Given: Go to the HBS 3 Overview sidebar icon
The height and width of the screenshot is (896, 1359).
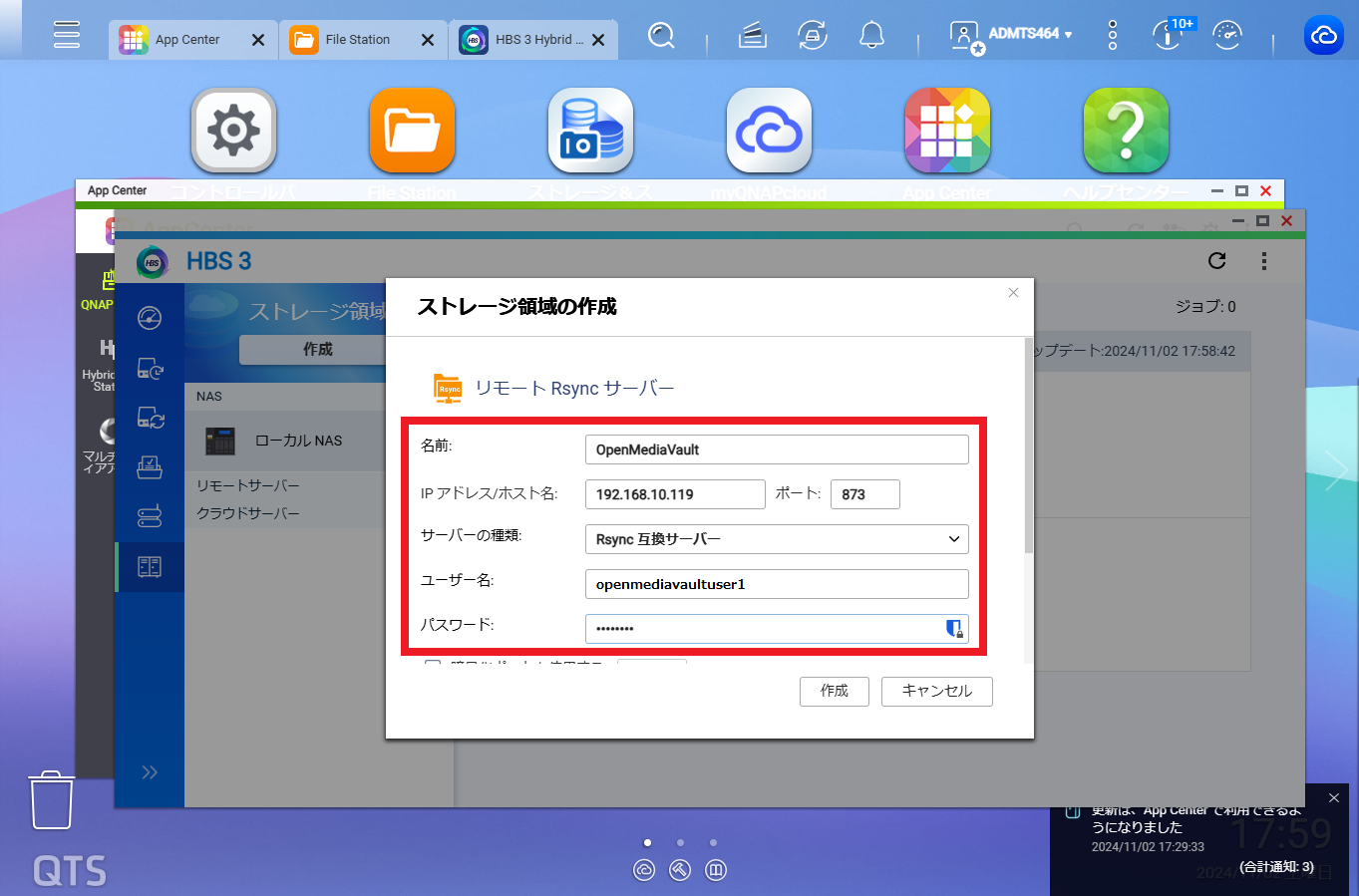Looking at the screenshot, I should pyautogui.click(x=150, y=318).
